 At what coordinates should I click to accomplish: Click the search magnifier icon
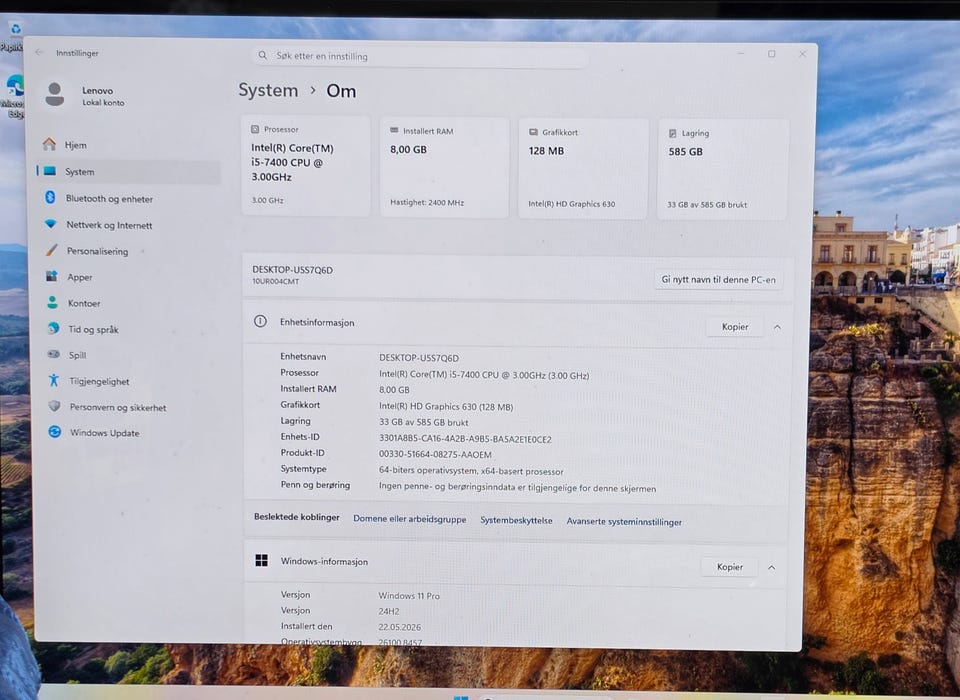[263, 55]
